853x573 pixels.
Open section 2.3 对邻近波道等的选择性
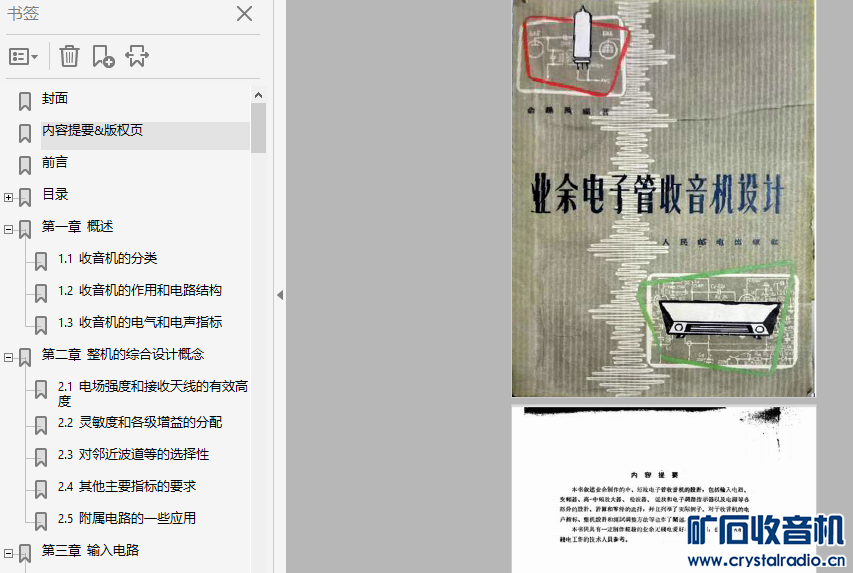(133, 454)
